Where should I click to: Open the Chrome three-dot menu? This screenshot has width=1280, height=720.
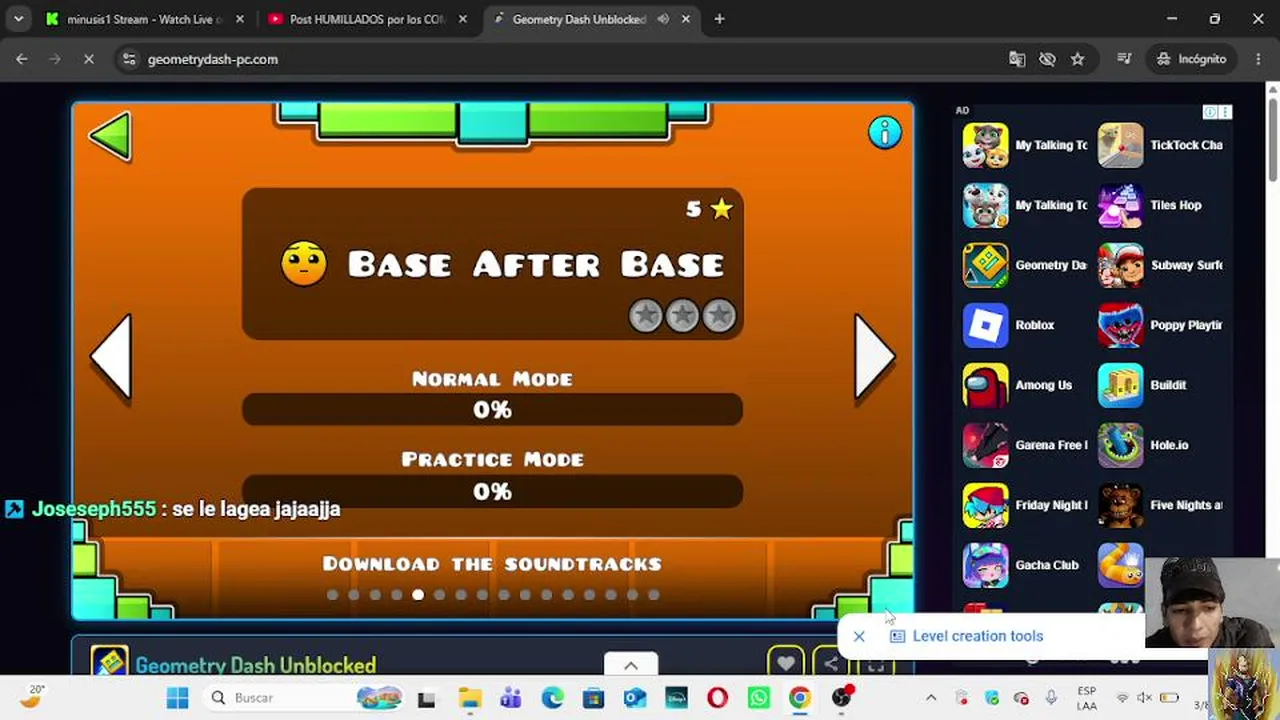(x=1258, y=59)
